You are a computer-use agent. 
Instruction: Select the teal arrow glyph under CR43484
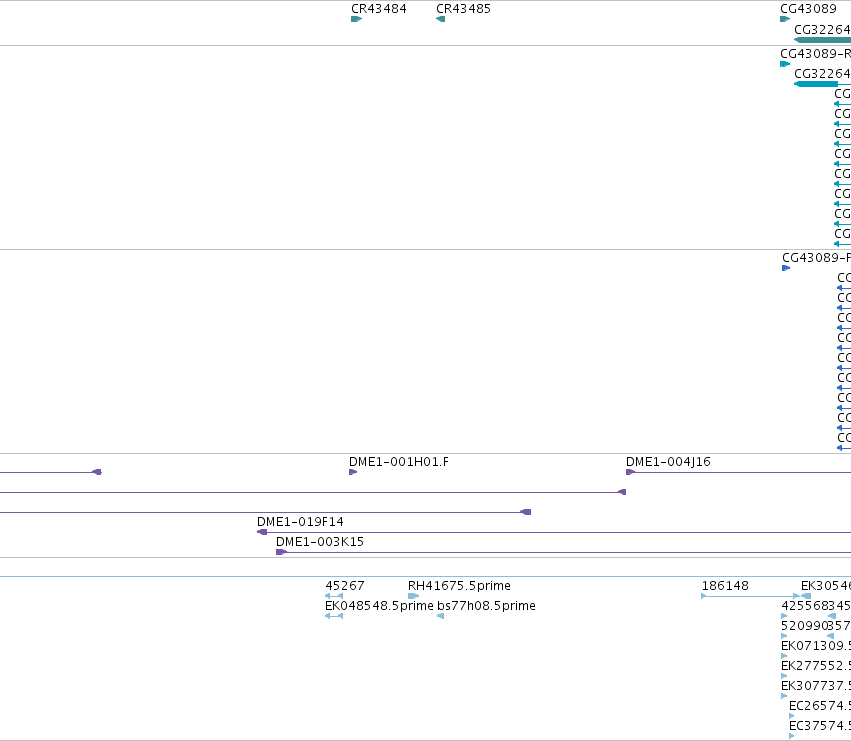click(x=357, y=19)
